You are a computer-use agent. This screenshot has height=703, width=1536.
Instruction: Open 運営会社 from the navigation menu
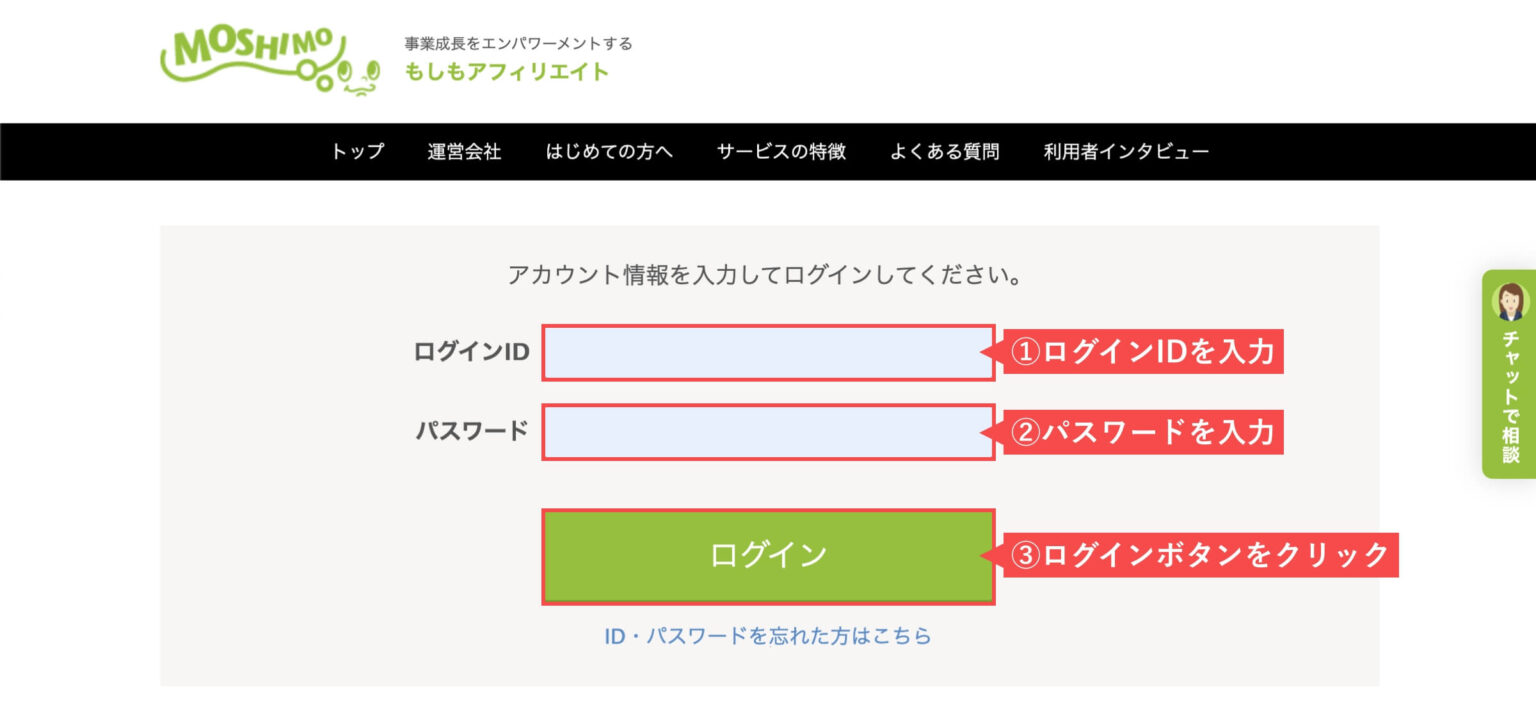point(465,151)
